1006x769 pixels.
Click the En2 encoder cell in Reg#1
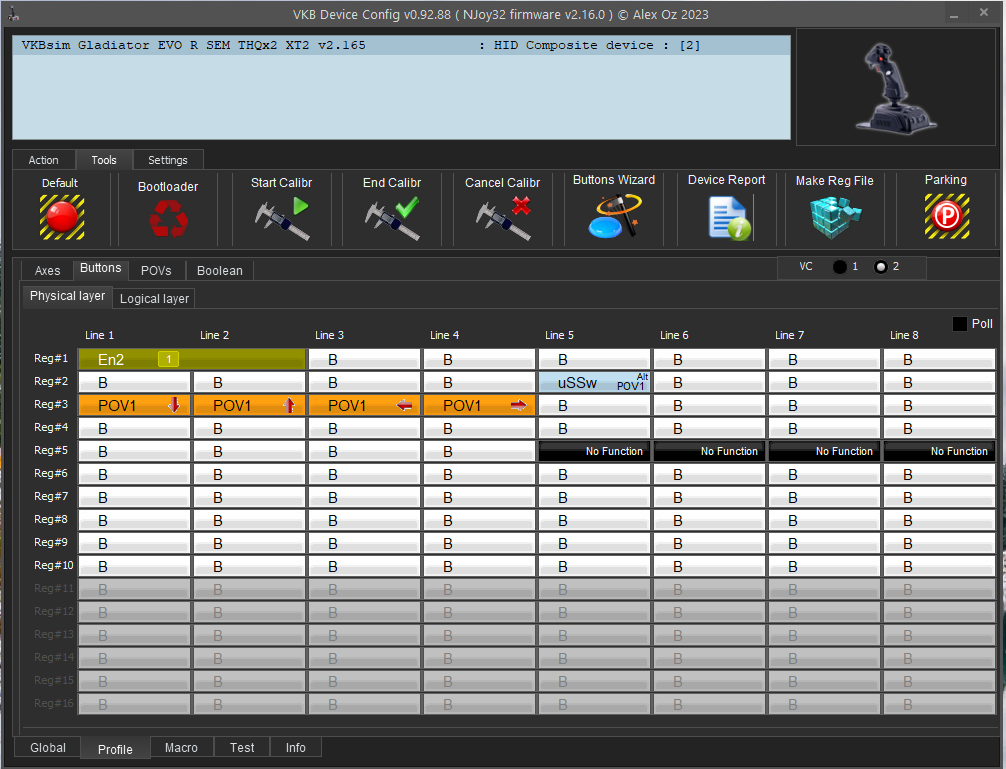coord(191,359)
